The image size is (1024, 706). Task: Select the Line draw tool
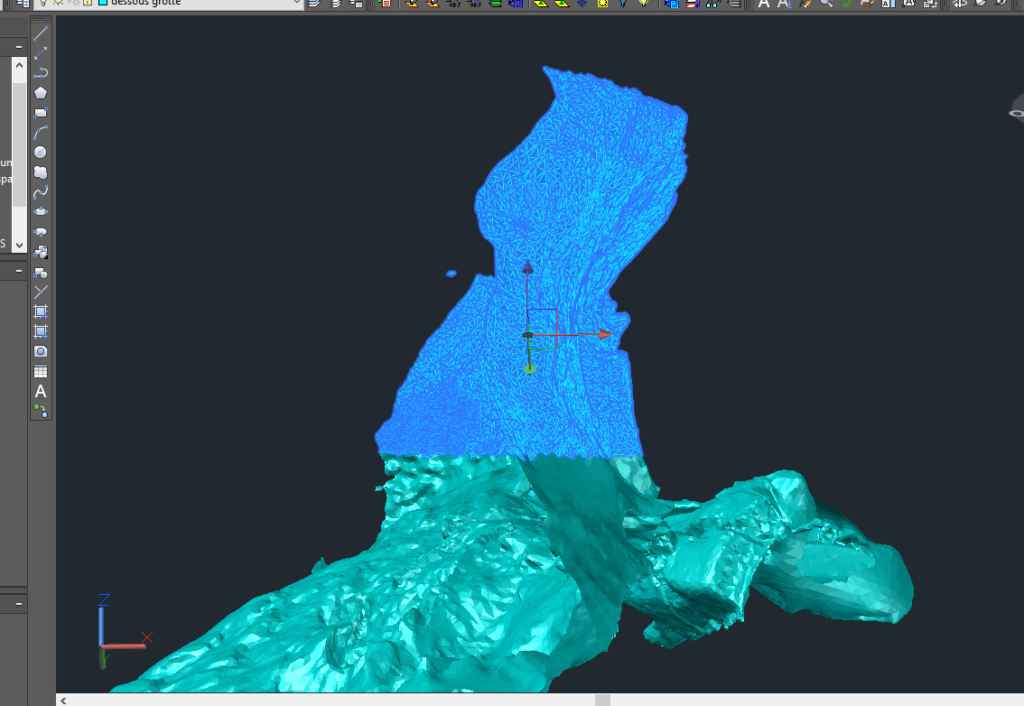tap(41, 33)
